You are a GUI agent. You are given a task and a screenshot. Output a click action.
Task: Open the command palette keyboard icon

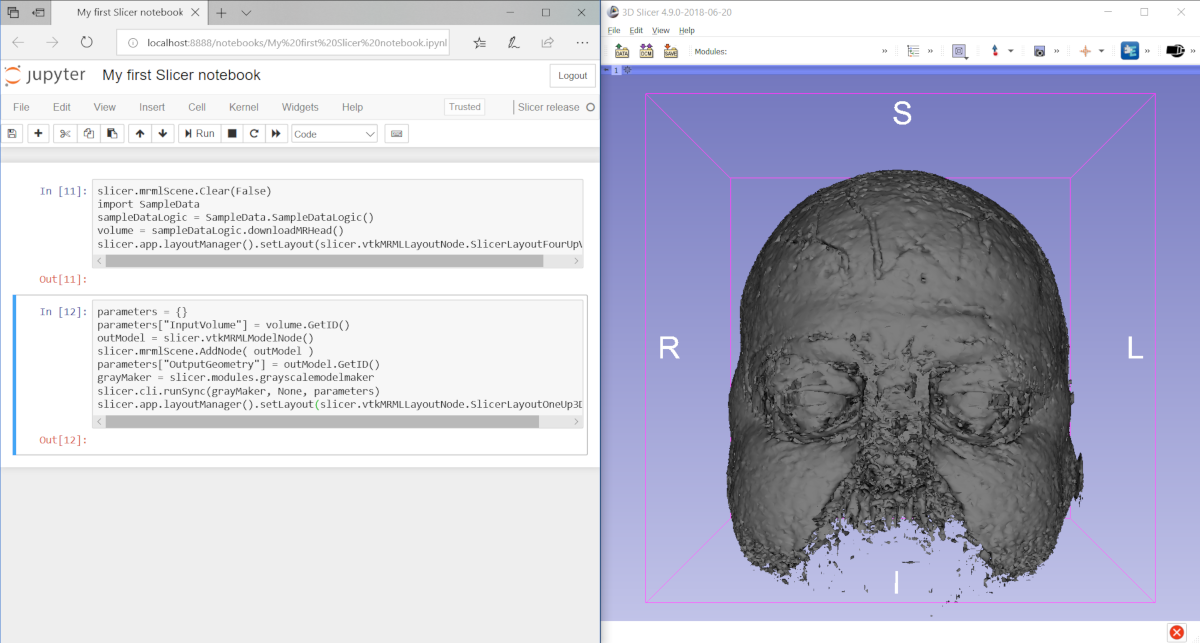pyautogui.click(x=397, y=133)
